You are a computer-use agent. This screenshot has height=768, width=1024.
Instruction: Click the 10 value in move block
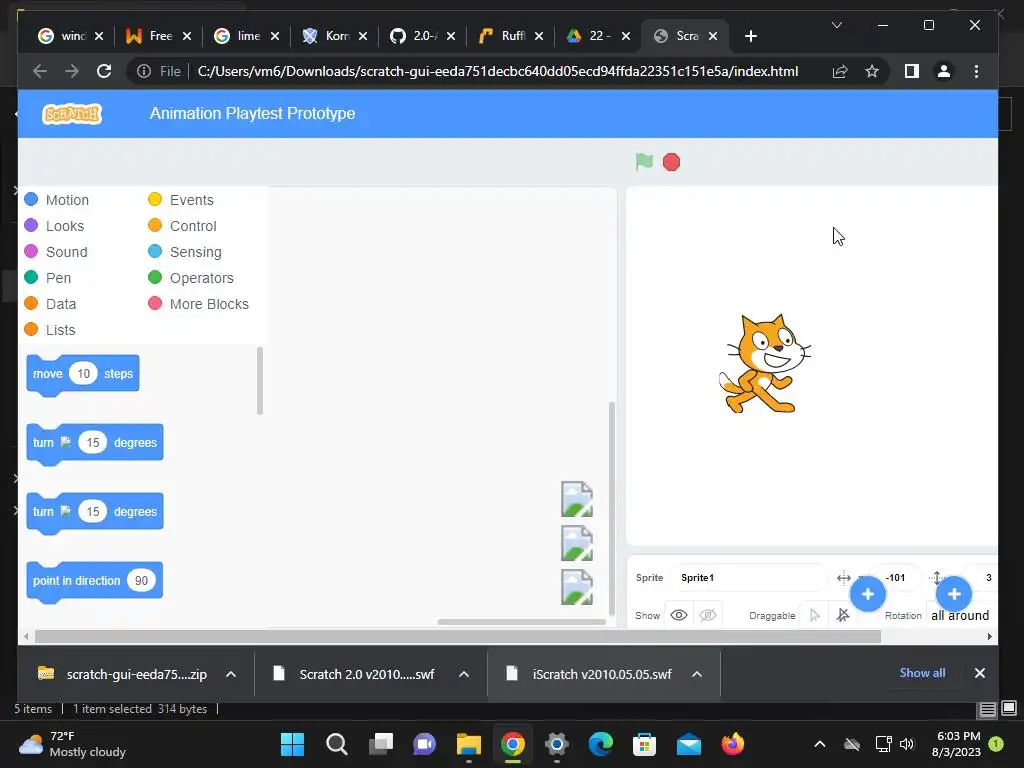[x=83, y=374]
